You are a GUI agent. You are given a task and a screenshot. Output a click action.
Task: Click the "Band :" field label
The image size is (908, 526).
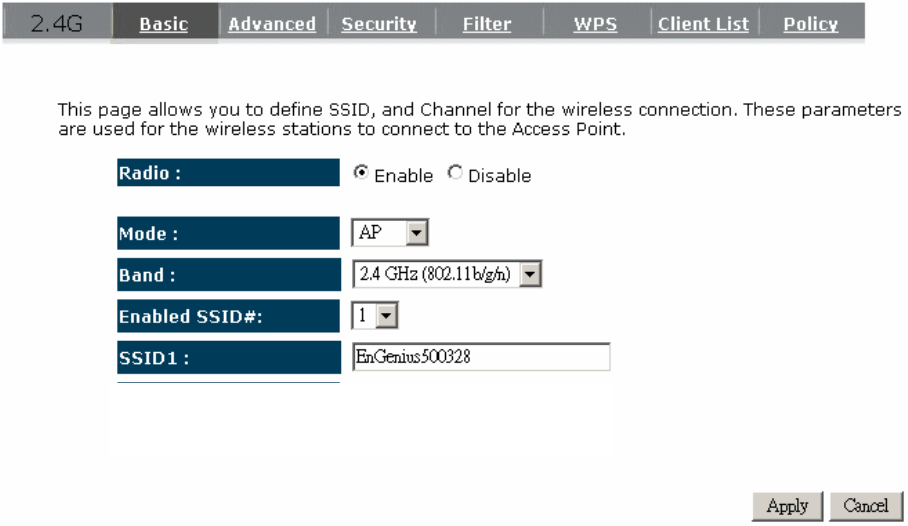148,275
